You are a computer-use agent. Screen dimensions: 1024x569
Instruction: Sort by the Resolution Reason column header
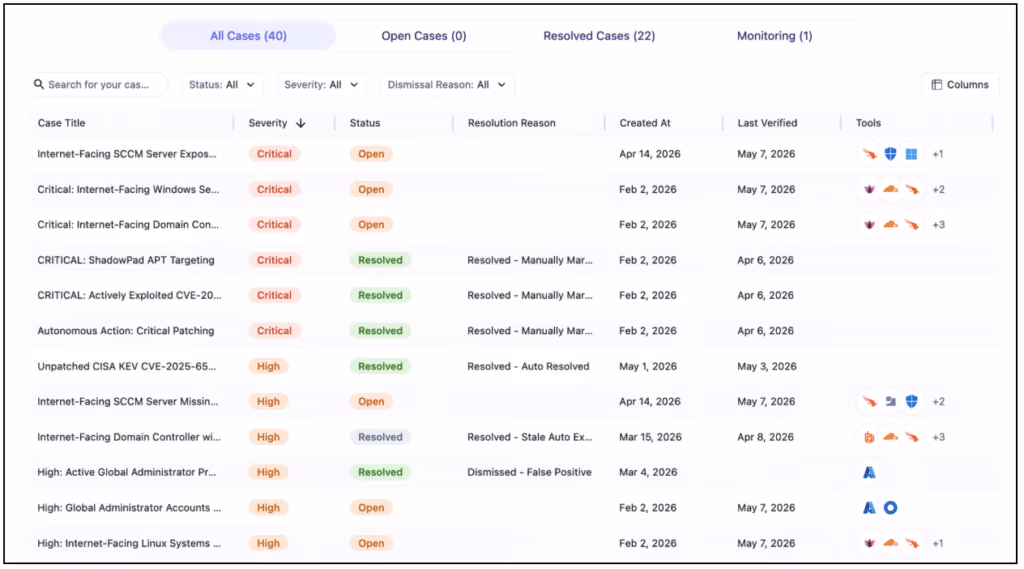[511, 123]
